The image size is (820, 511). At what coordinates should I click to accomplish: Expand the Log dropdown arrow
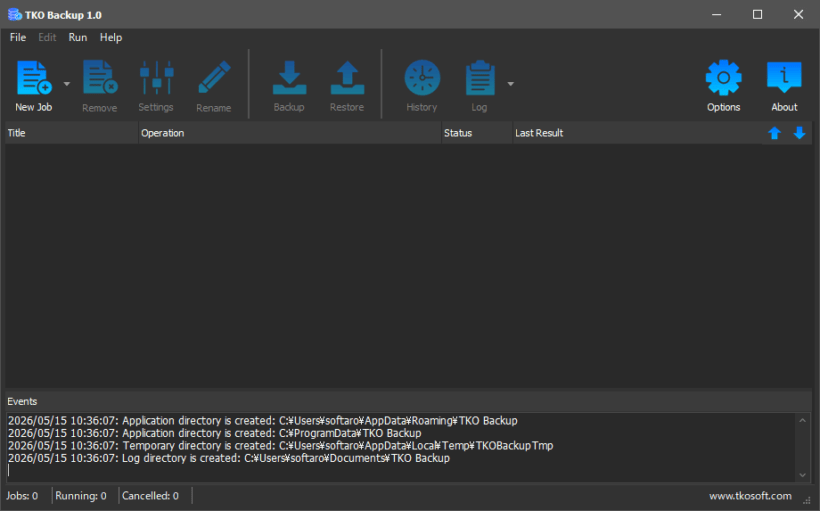coord(510,84)
